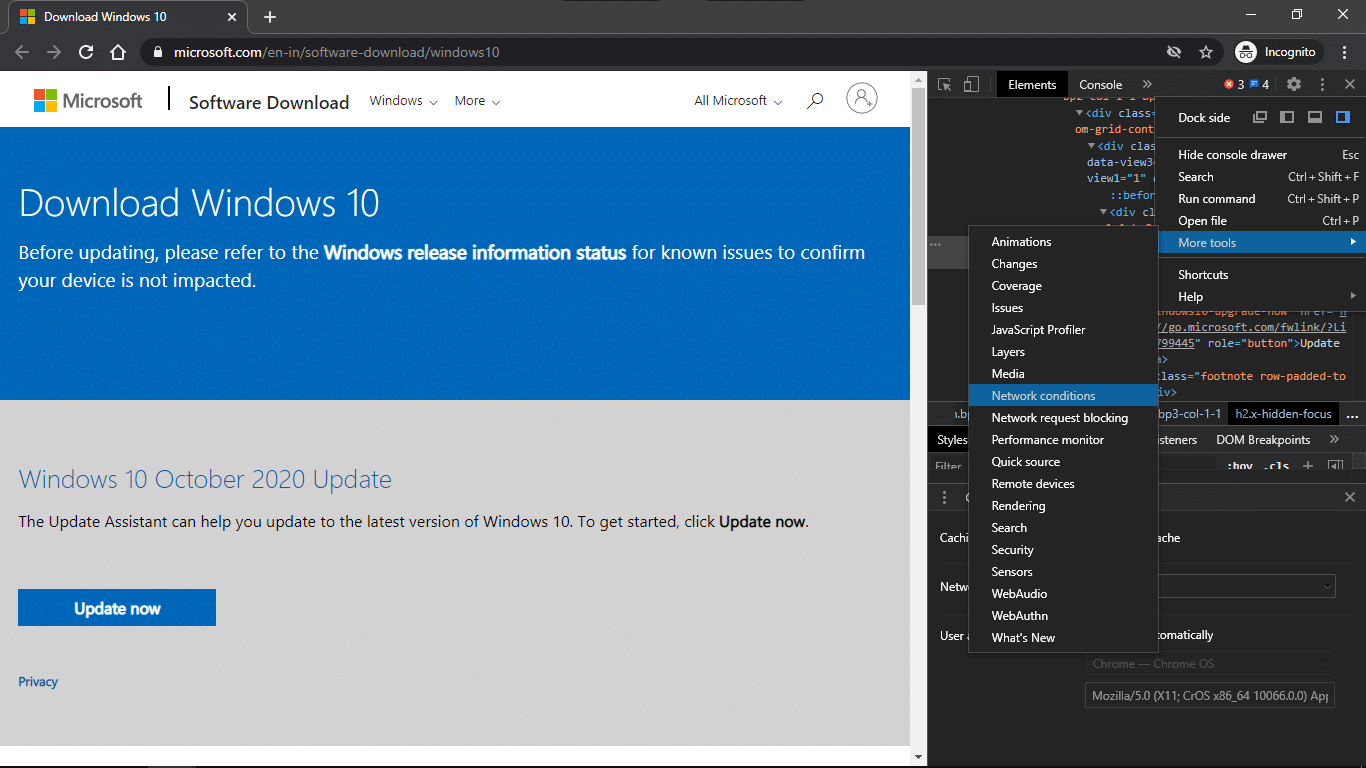This screenshot has width=1366, height=768.
Task: Close the DevTools panel with the X
Action: click(1350, 85)
